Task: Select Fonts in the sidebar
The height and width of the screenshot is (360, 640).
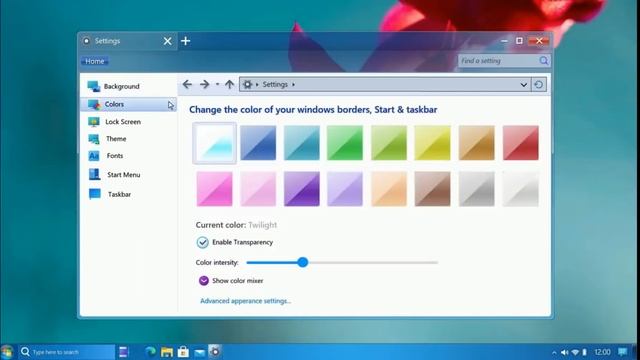Action: click(x=129, y=156)
